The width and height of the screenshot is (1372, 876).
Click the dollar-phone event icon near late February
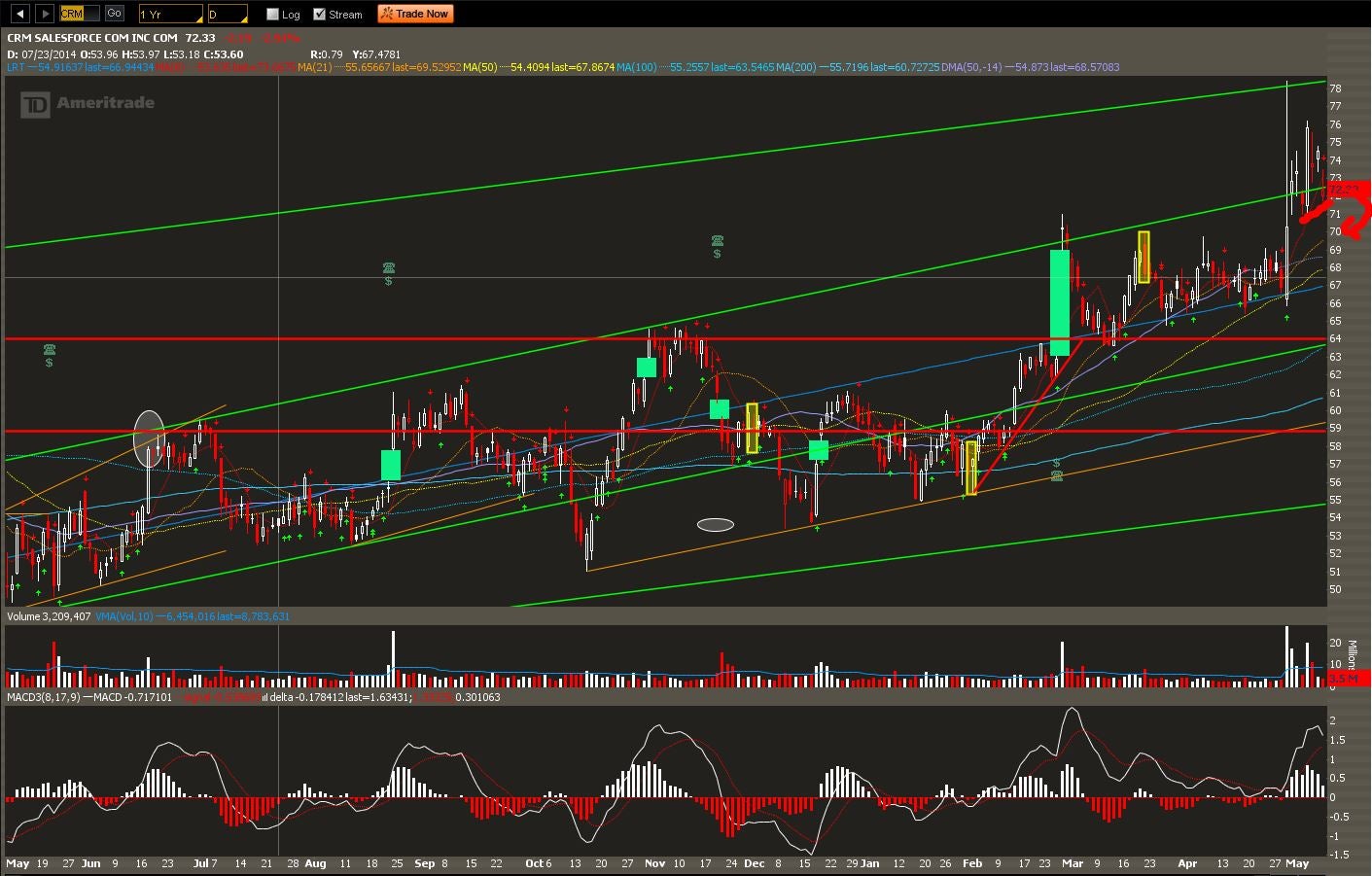[x=1056, y=470]
